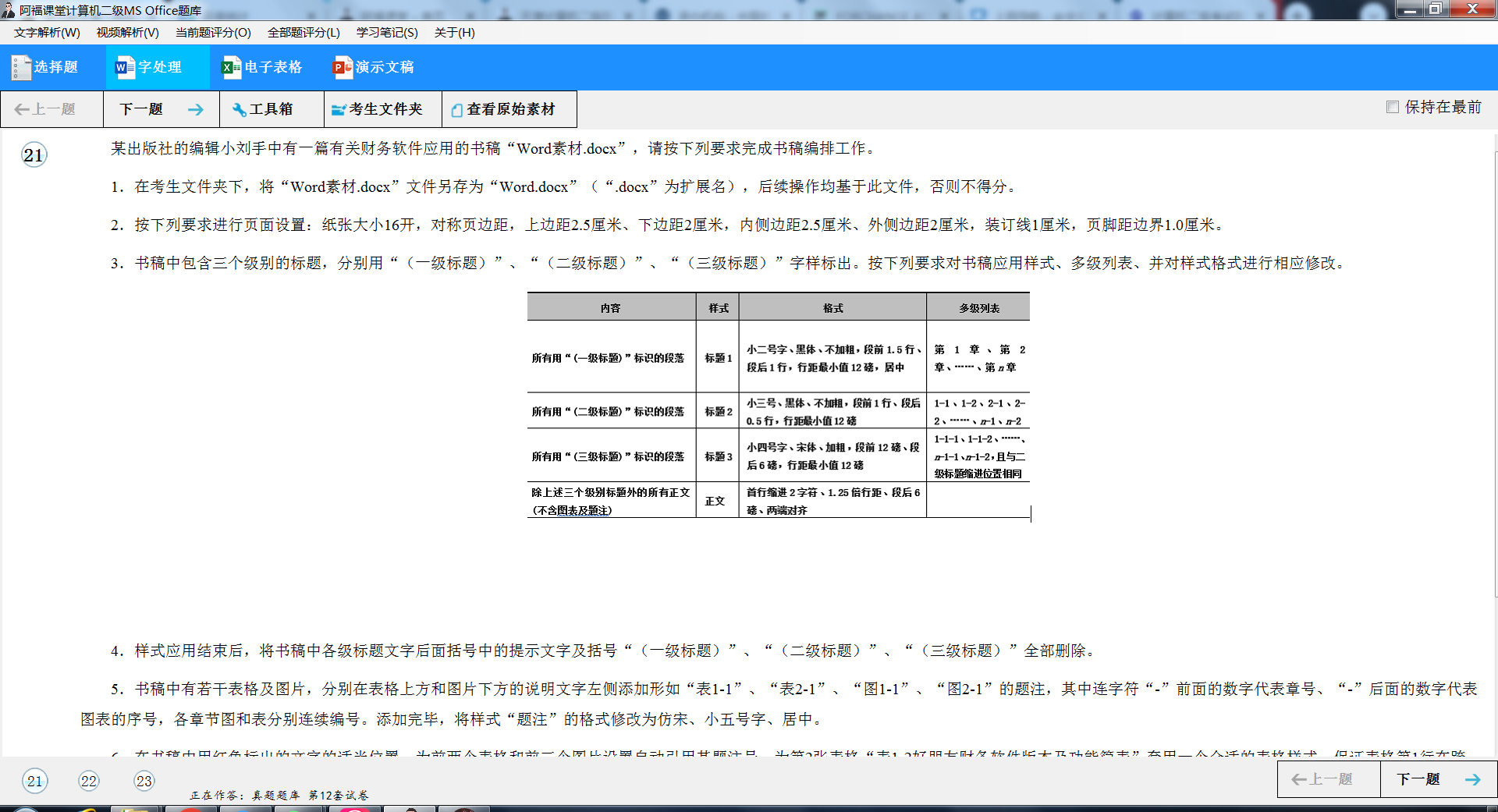Open the 文字解析(W) menu
This screenshot has width=1498, height=812.
47,33
